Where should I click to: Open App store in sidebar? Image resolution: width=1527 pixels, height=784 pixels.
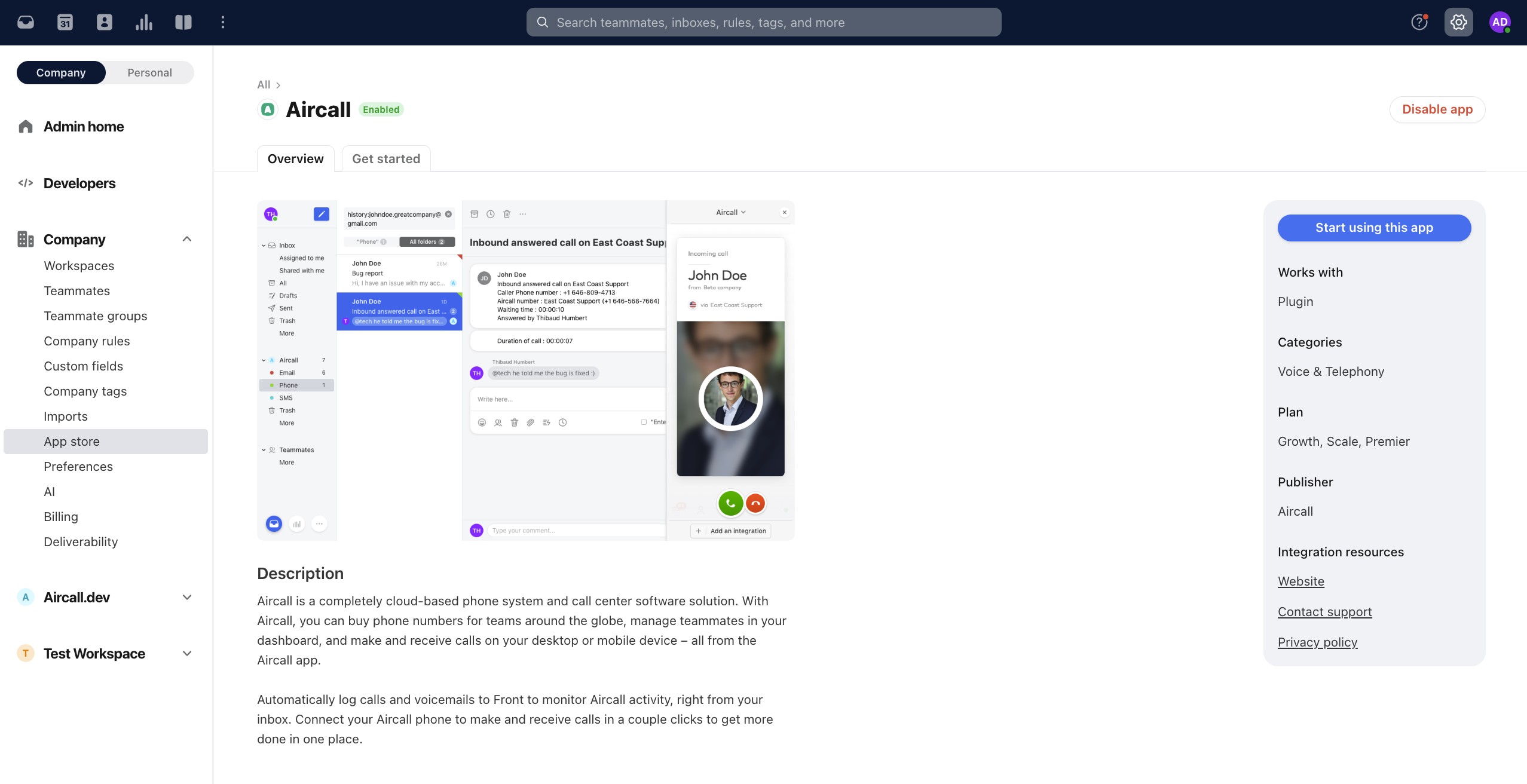pos(106,442)
